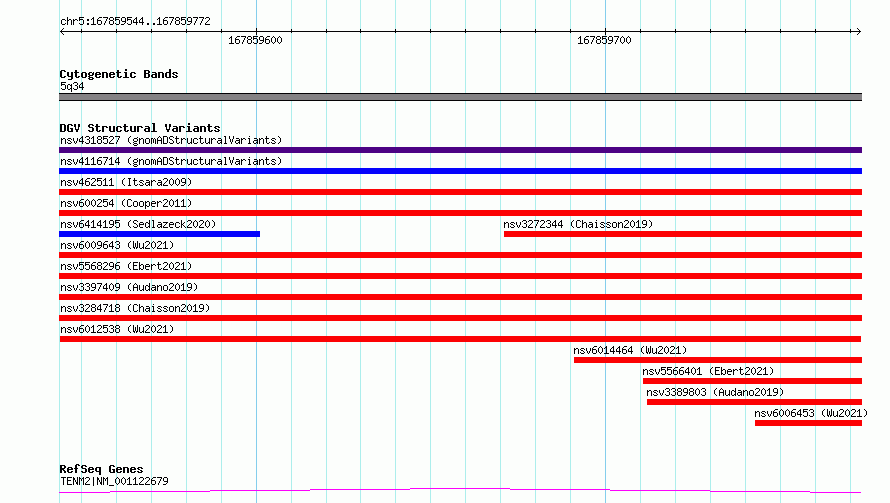Open variant nsv3272344 (Chaisson2019) label

(578, 224)
